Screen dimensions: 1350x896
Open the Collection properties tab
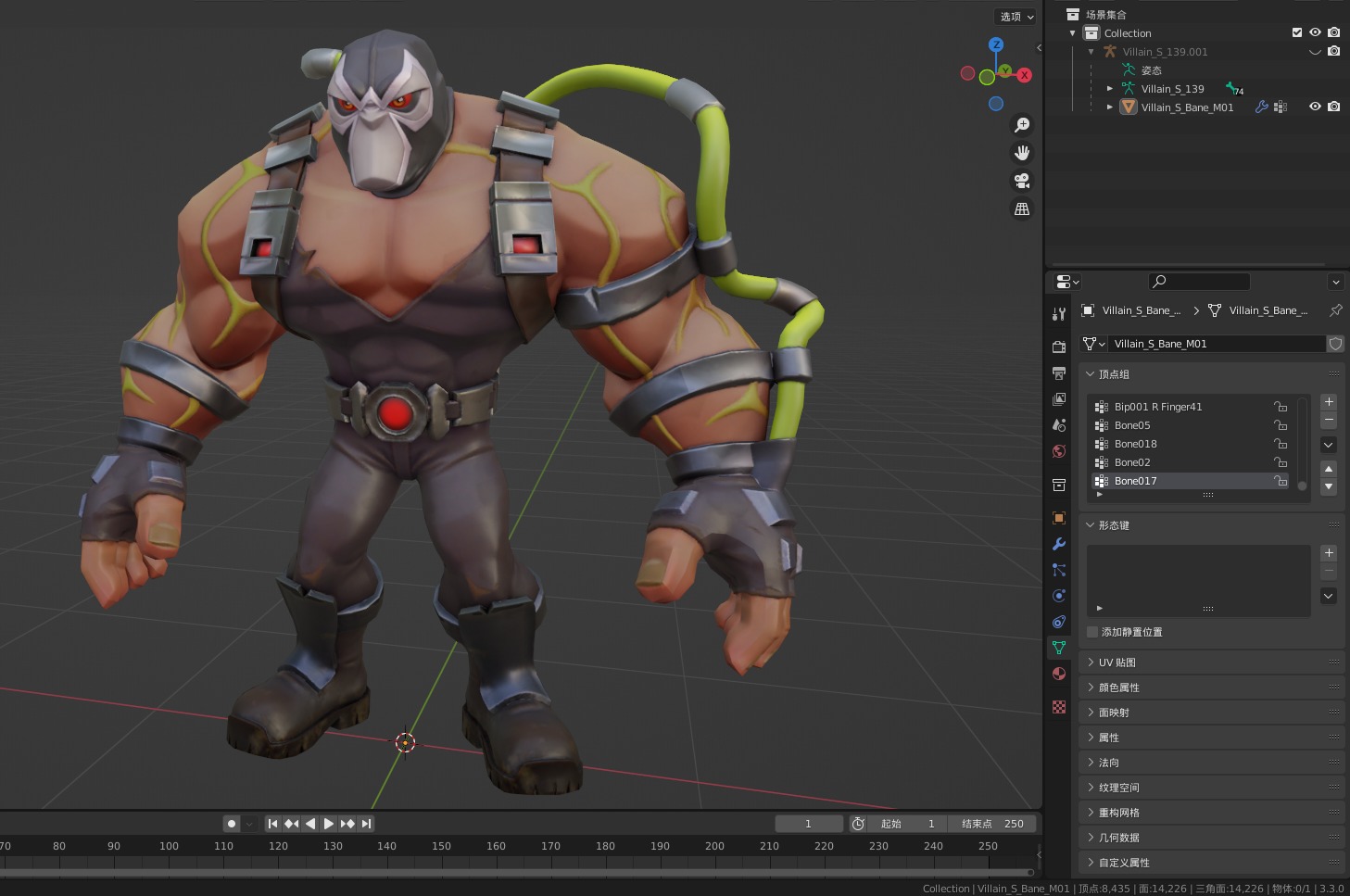coord(1059,485)
